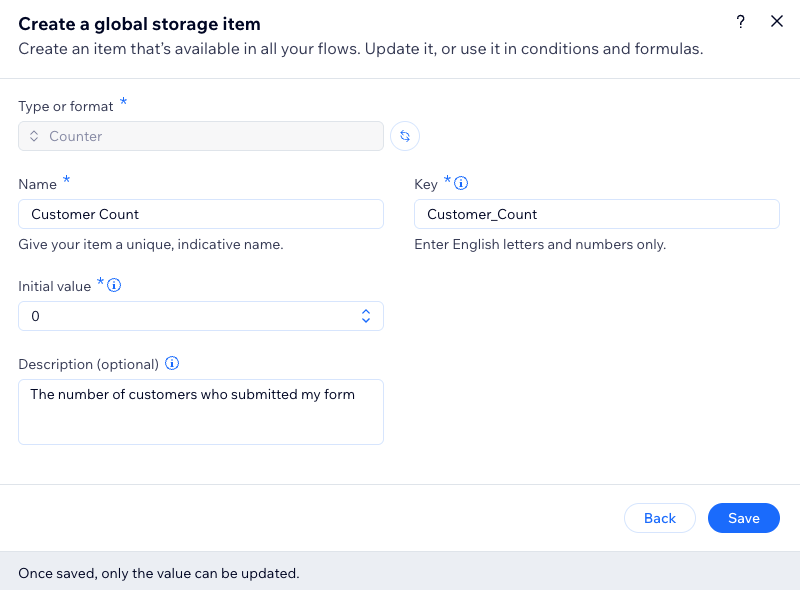Click the Customer Count name field
This screenshot has height=590, width=800.
click(x=200, y=214)
